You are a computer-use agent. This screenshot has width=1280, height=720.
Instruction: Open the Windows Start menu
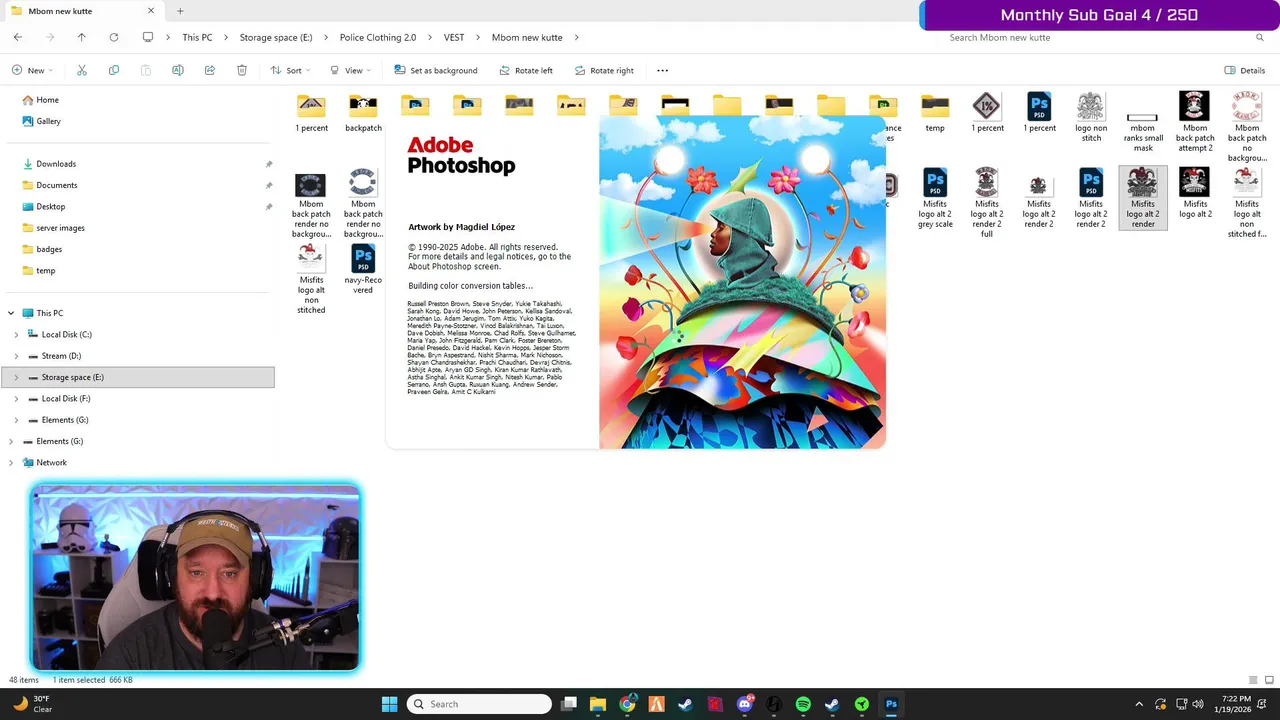pyautogui.click(x=390, y=704)
